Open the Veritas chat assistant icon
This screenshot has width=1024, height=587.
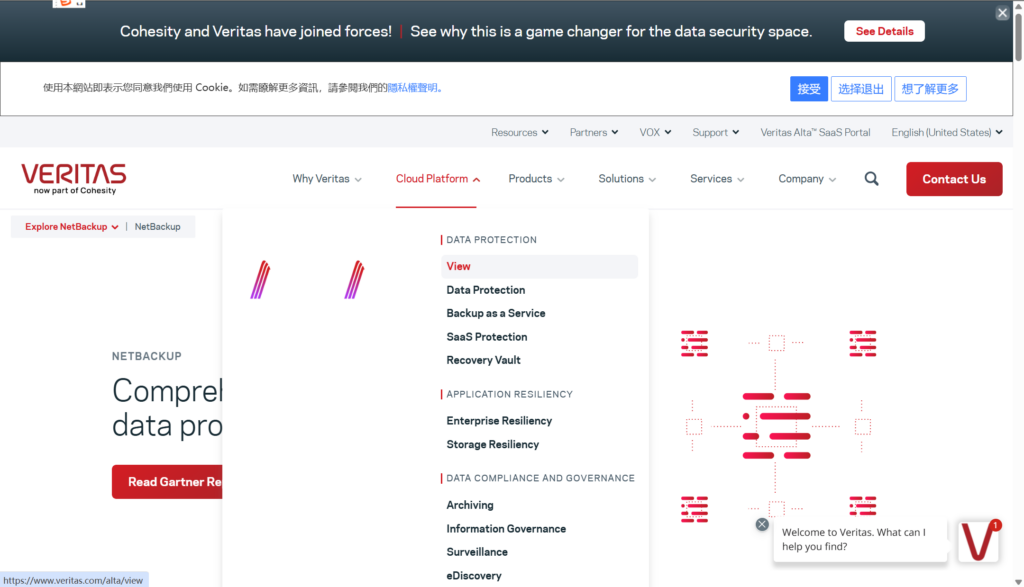pos(978,541)
